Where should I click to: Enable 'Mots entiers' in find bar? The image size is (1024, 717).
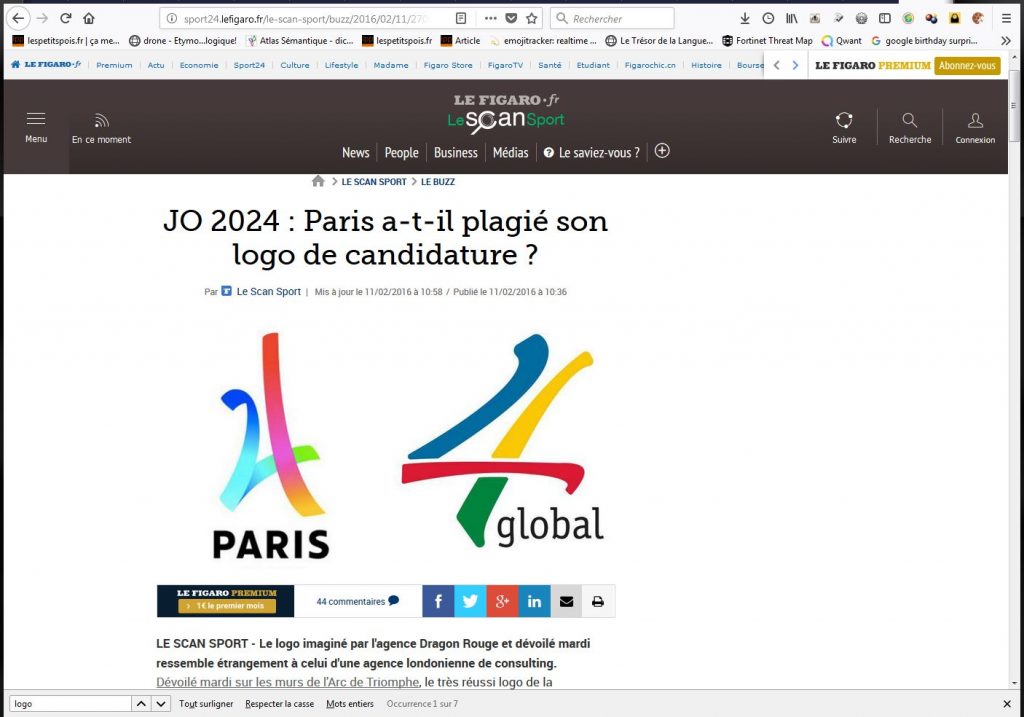click(350, 704)
